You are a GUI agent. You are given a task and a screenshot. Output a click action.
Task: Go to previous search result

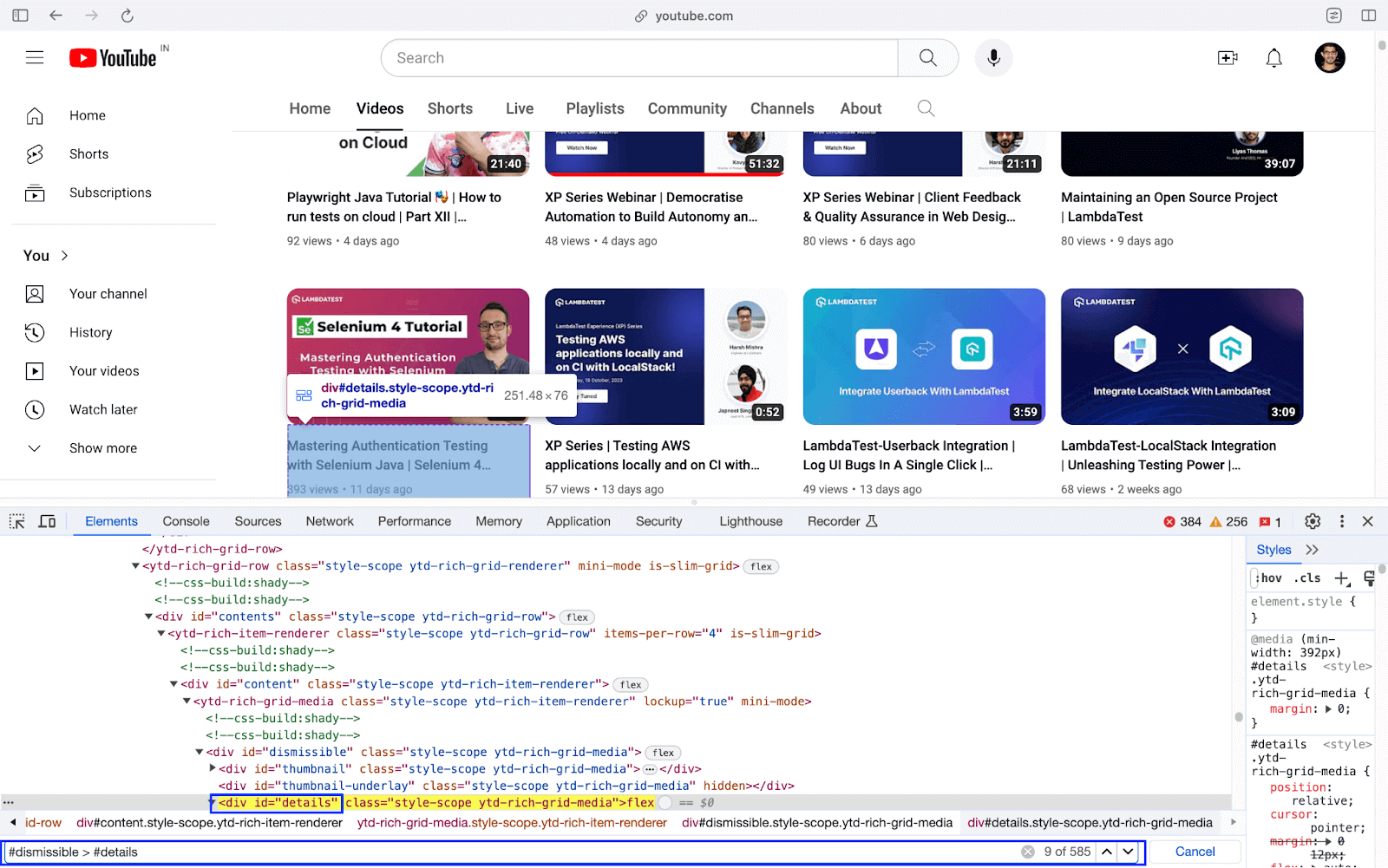[x=1107, y=852]
